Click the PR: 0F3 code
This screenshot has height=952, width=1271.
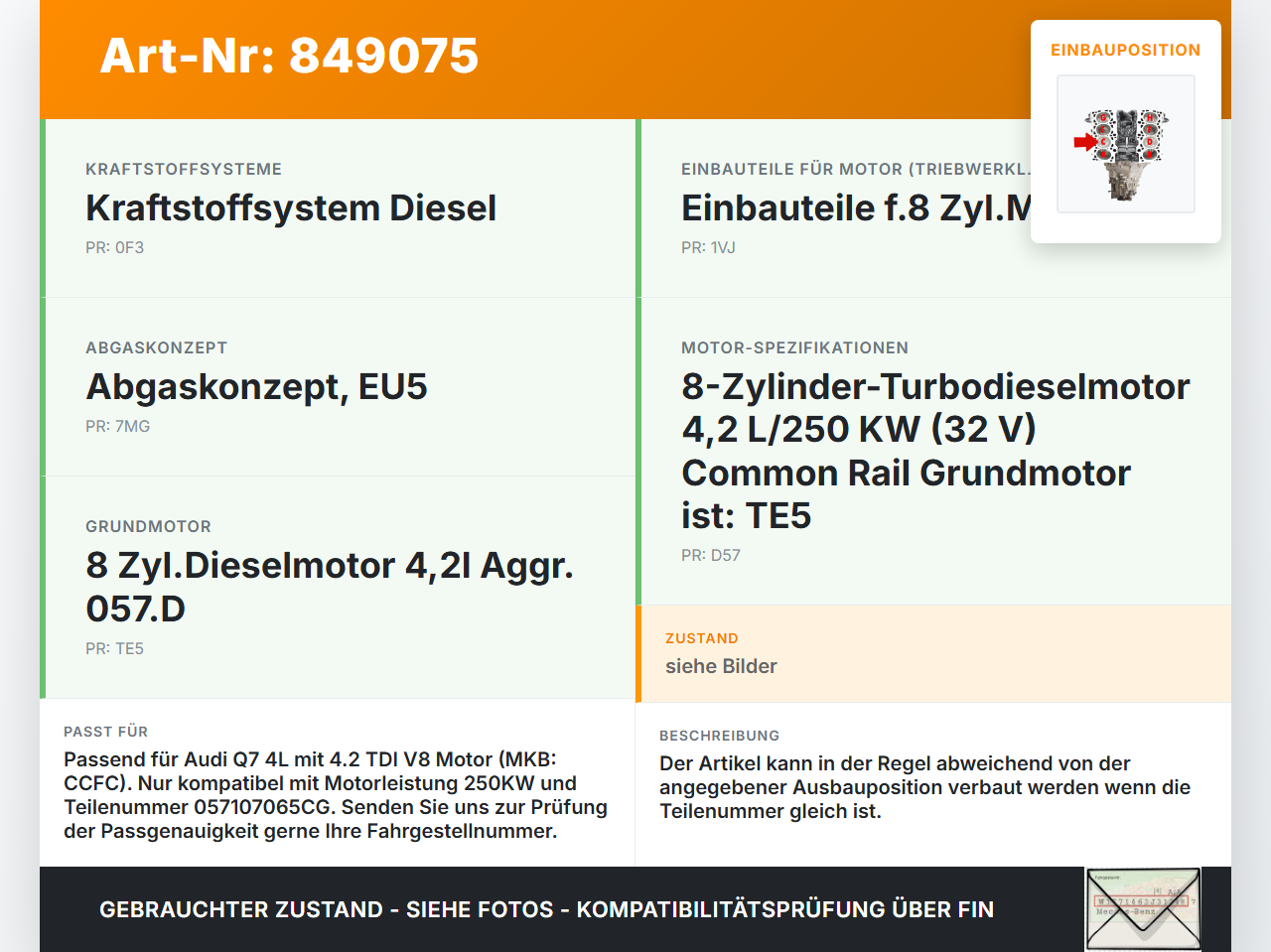tap(114, 248)
